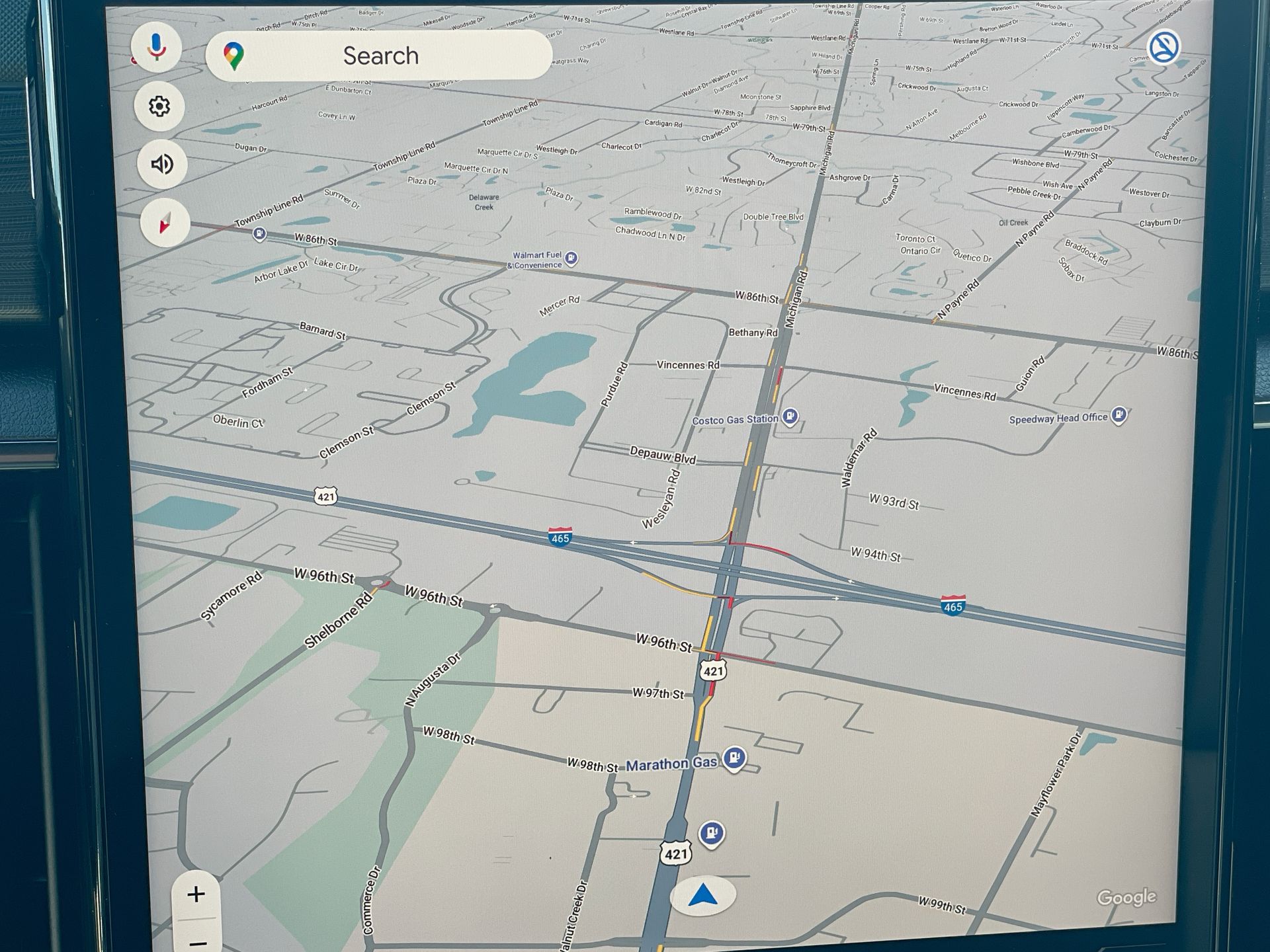Click the Marathon Gas text label
The image size is (1270, 952).
[671, 764]
